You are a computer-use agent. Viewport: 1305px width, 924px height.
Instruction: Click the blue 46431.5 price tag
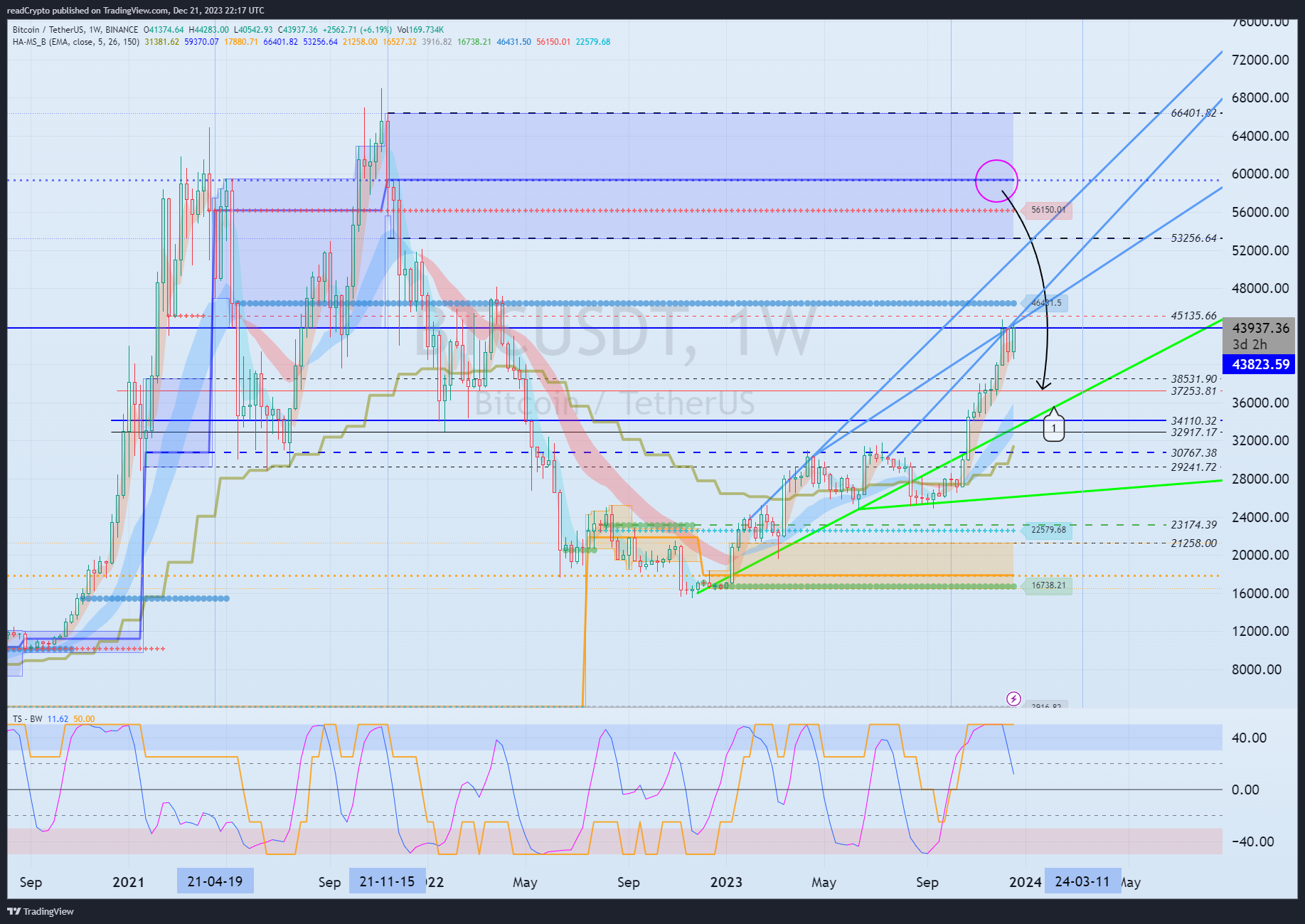click(x=1046, y=303)
